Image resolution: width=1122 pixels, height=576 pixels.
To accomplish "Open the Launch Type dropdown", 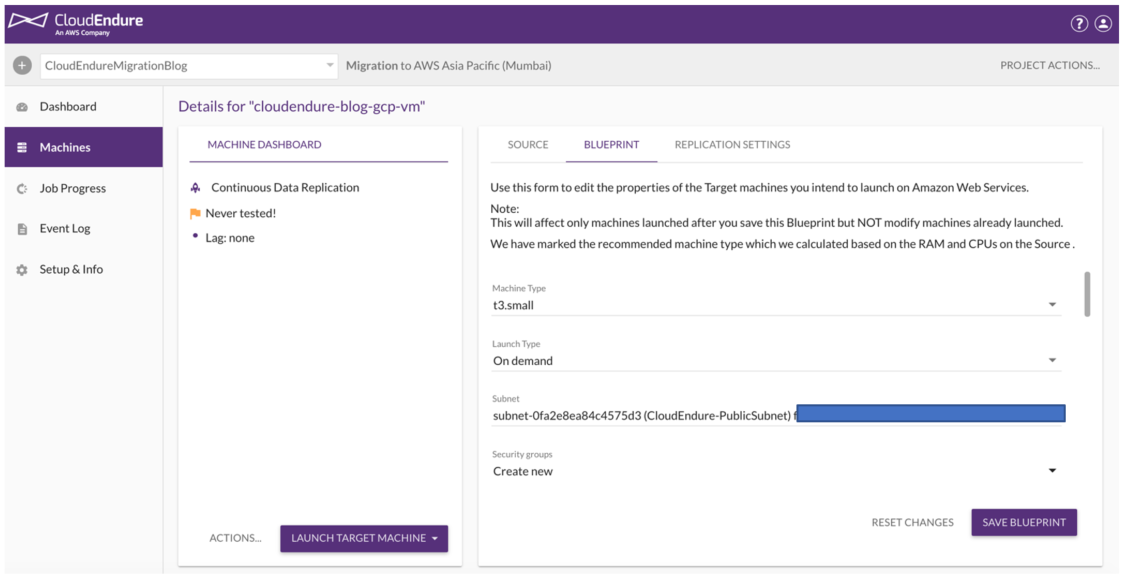I will (1052, 358).
